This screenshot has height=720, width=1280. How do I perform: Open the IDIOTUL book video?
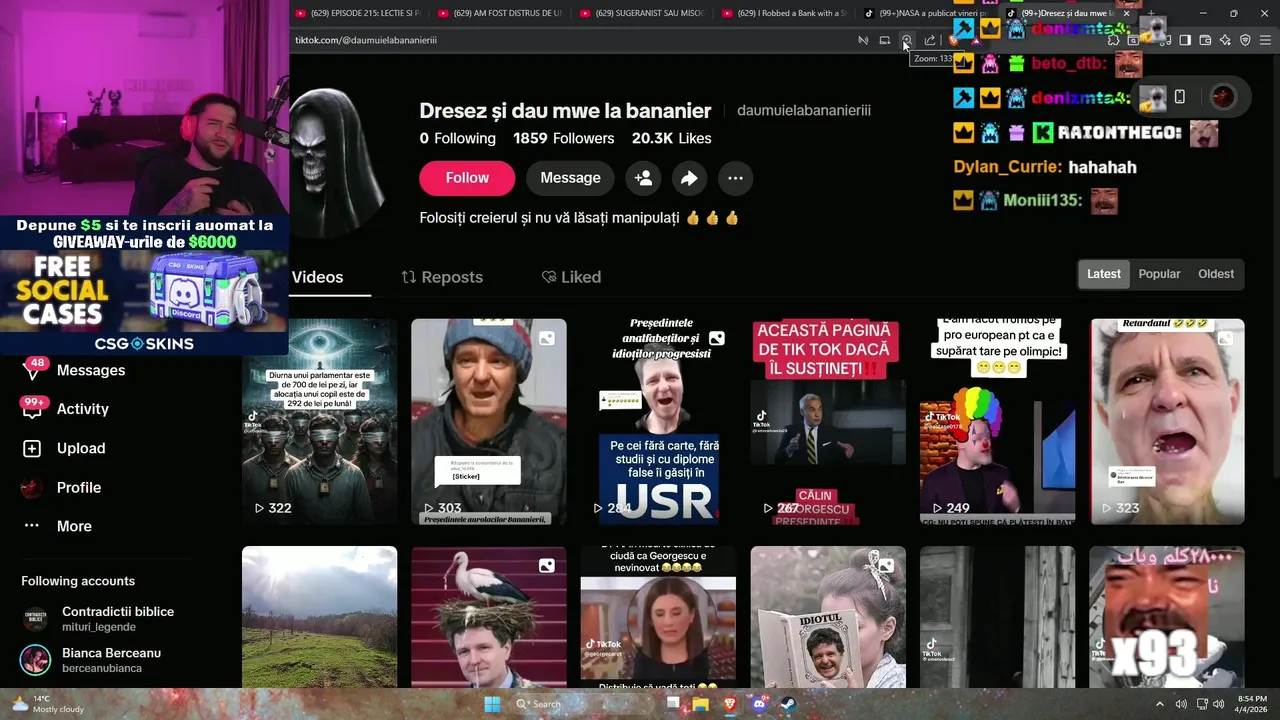pos(828,617)
